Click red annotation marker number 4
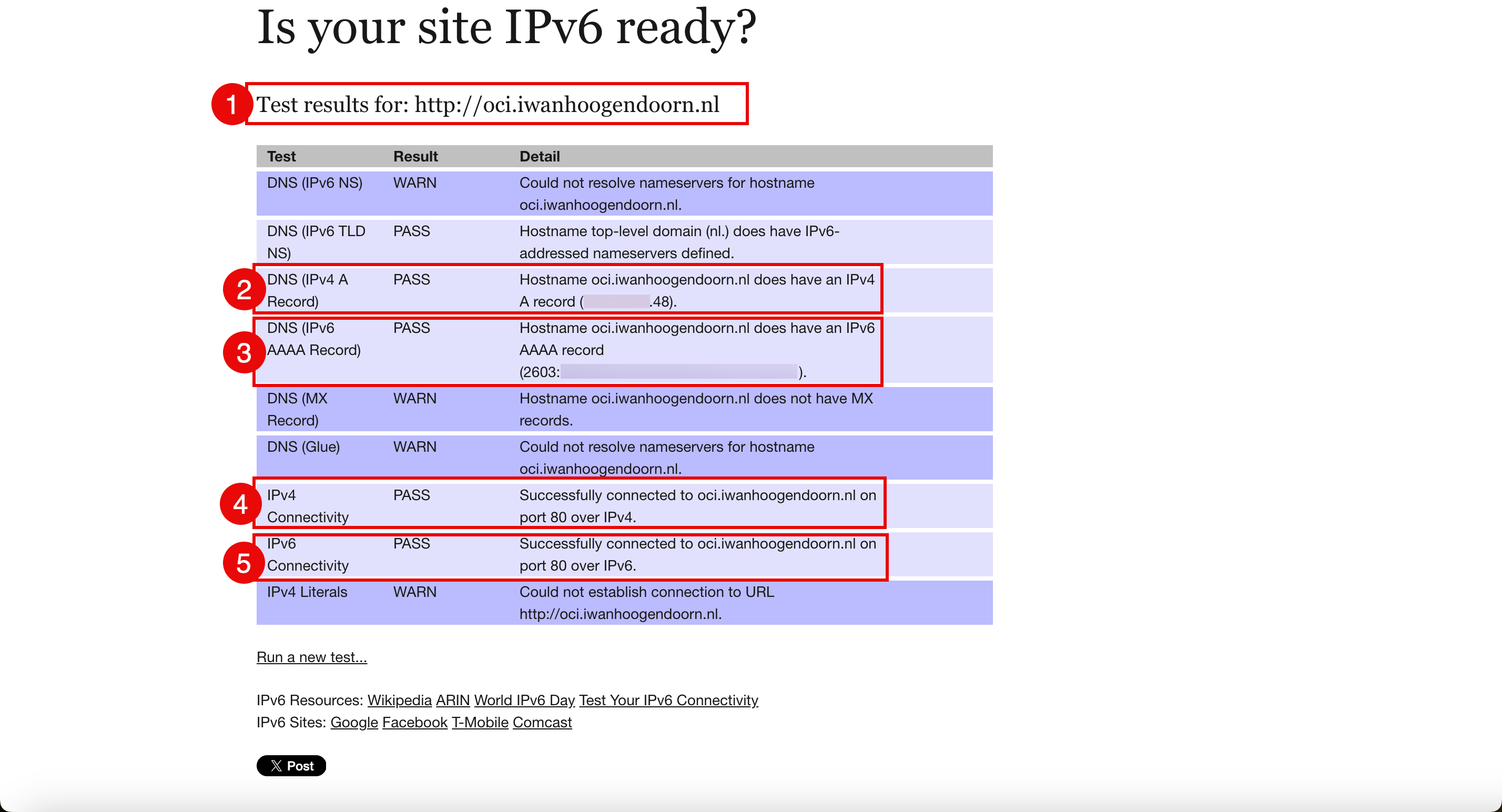The width and height of the screenshot is (1502, 812). click(240, 504)
